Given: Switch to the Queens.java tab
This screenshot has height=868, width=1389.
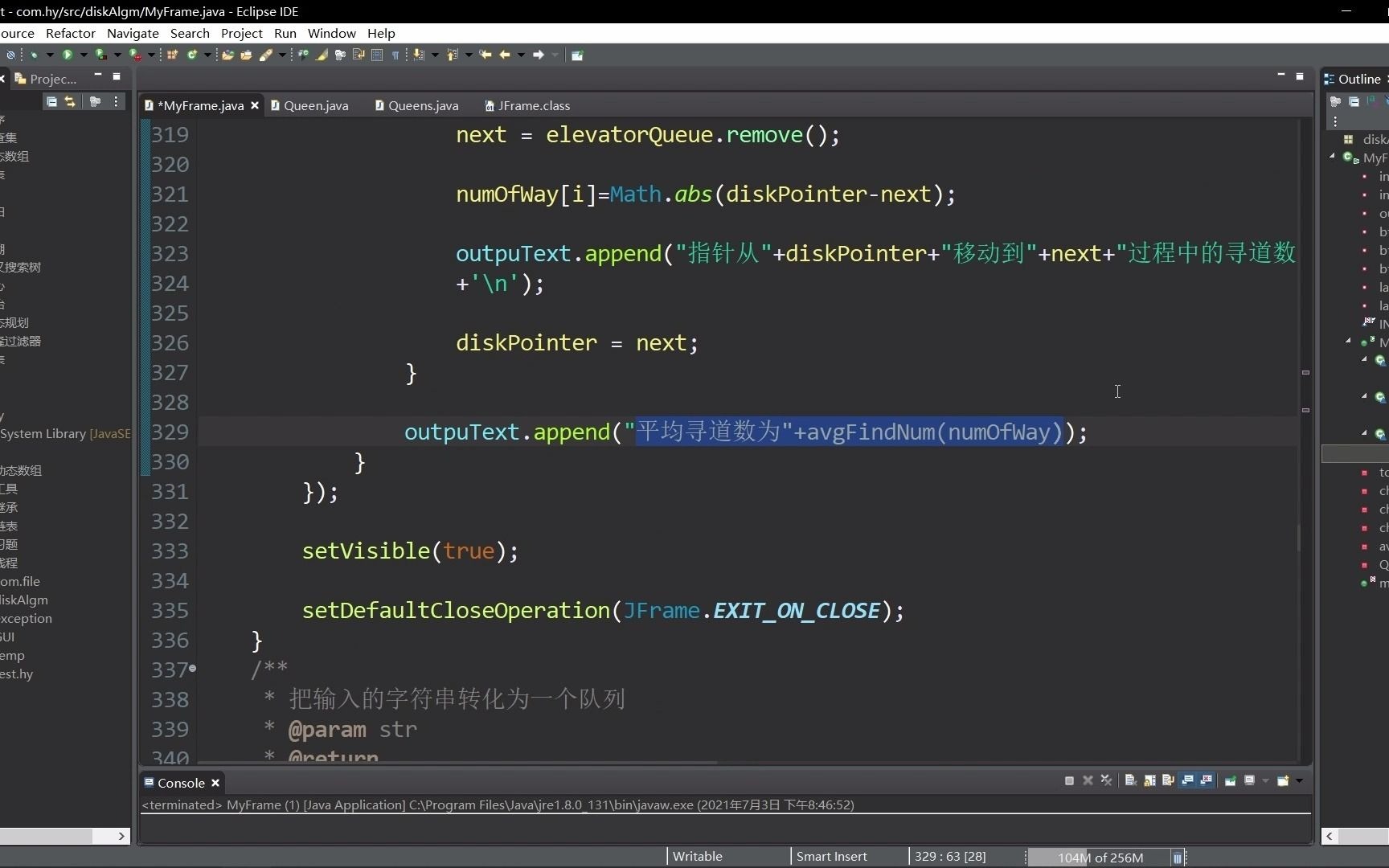Looking at the screenshot, I should click(417, 105).
